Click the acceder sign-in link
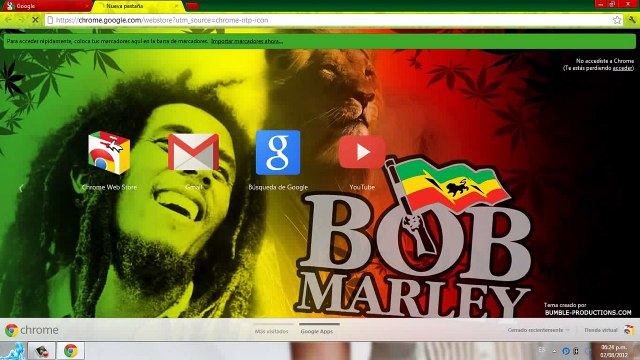Screen dimensions: 640x360 click(622, 68)
